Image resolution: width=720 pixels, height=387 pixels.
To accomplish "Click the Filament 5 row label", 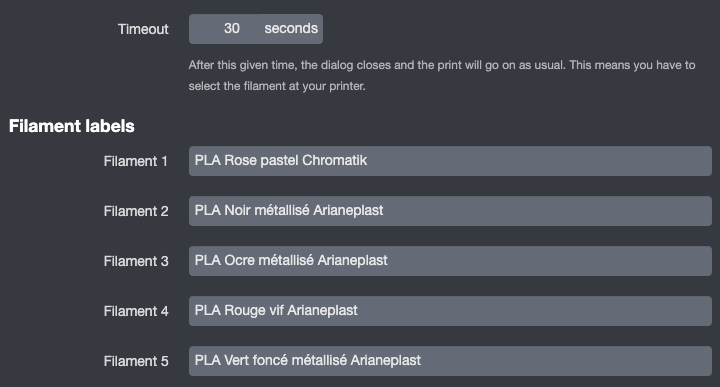I will pyautogui.click(x=136, y=361).
